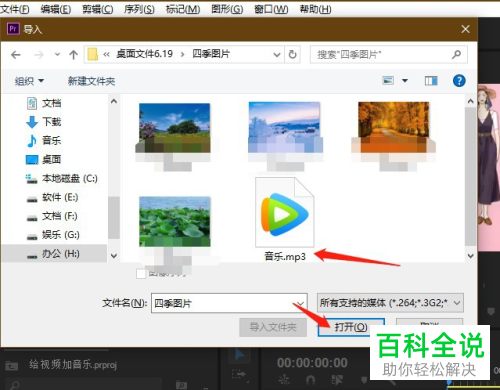Click the file list scroll up arrow
This screenshot has height=390, width=500.
[x=471, y=101]
